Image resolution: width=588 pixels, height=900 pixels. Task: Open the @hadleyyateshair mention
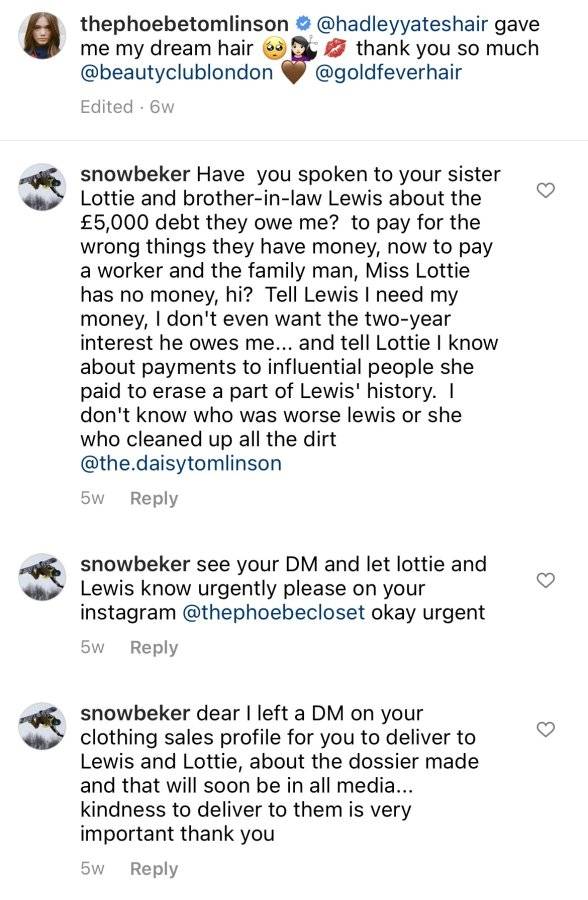(402, 24)
